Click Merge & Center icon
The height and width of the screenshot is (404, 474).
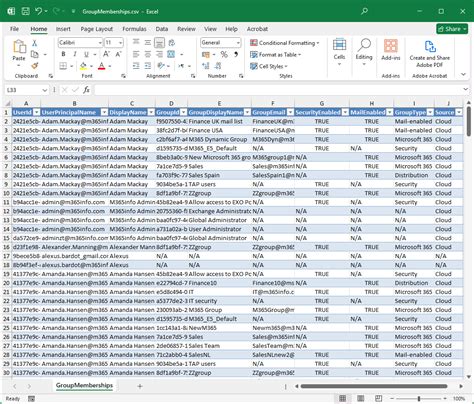(x=171, y=54)
